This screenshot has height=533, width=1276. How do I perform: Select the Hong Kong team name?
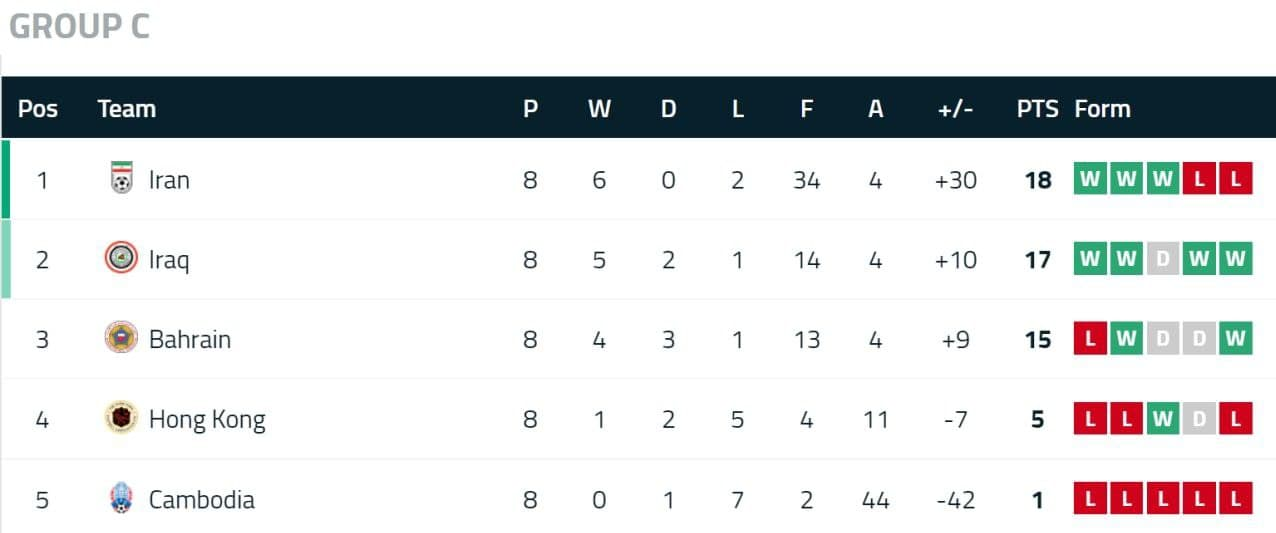207,419
